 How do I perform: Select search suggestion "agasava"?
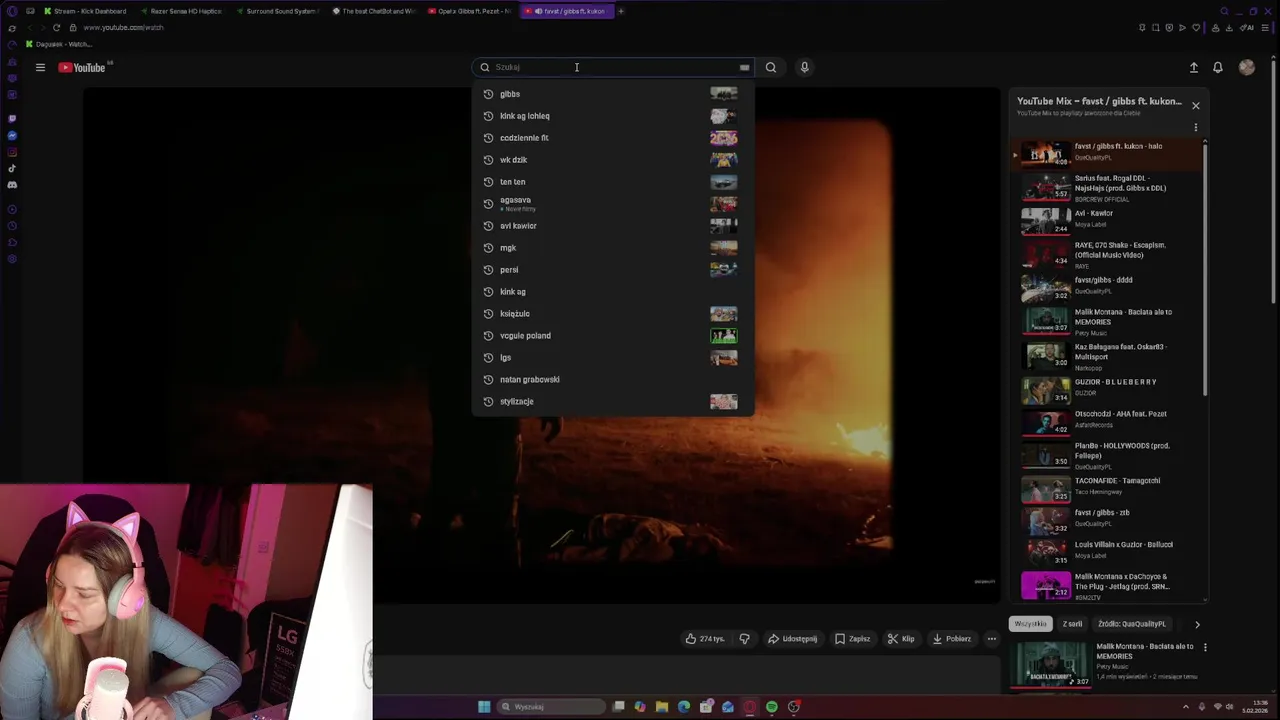pyautogui.click(x=613, y=204)
